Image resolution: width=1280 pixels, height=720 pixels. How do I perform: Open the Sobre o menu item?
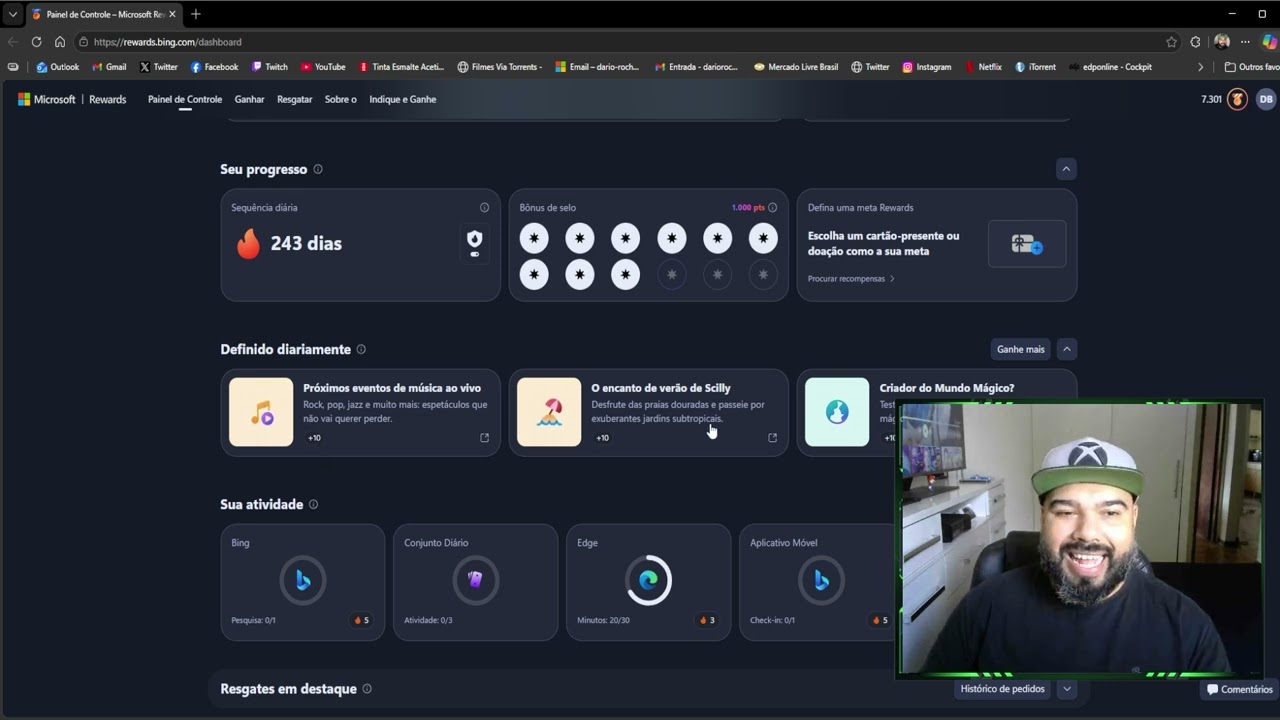pyautogui.click(x=340, y=99)
